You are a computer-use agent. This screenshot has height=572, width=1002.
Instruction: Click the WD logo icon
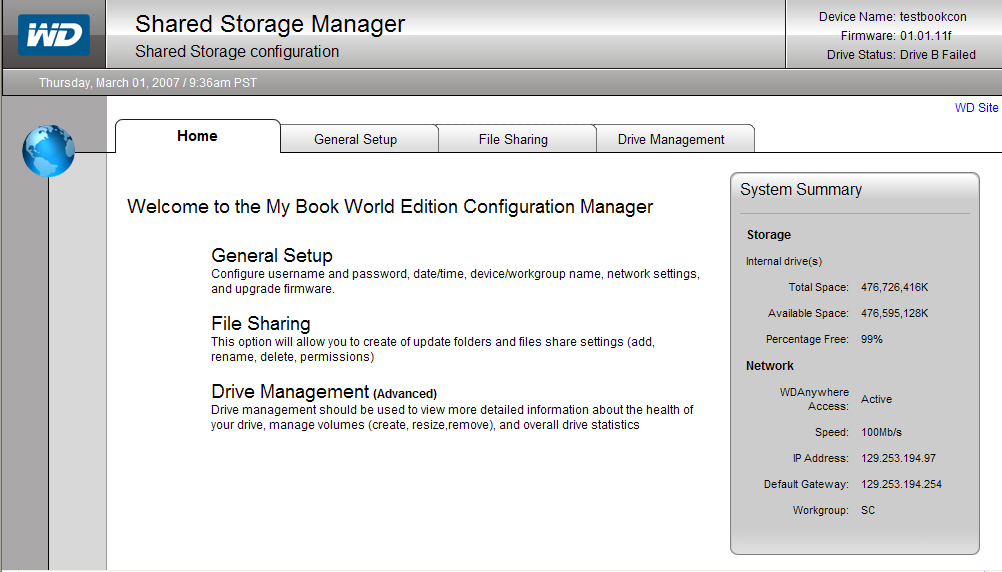pyautogui.click(x=54, y=35)
